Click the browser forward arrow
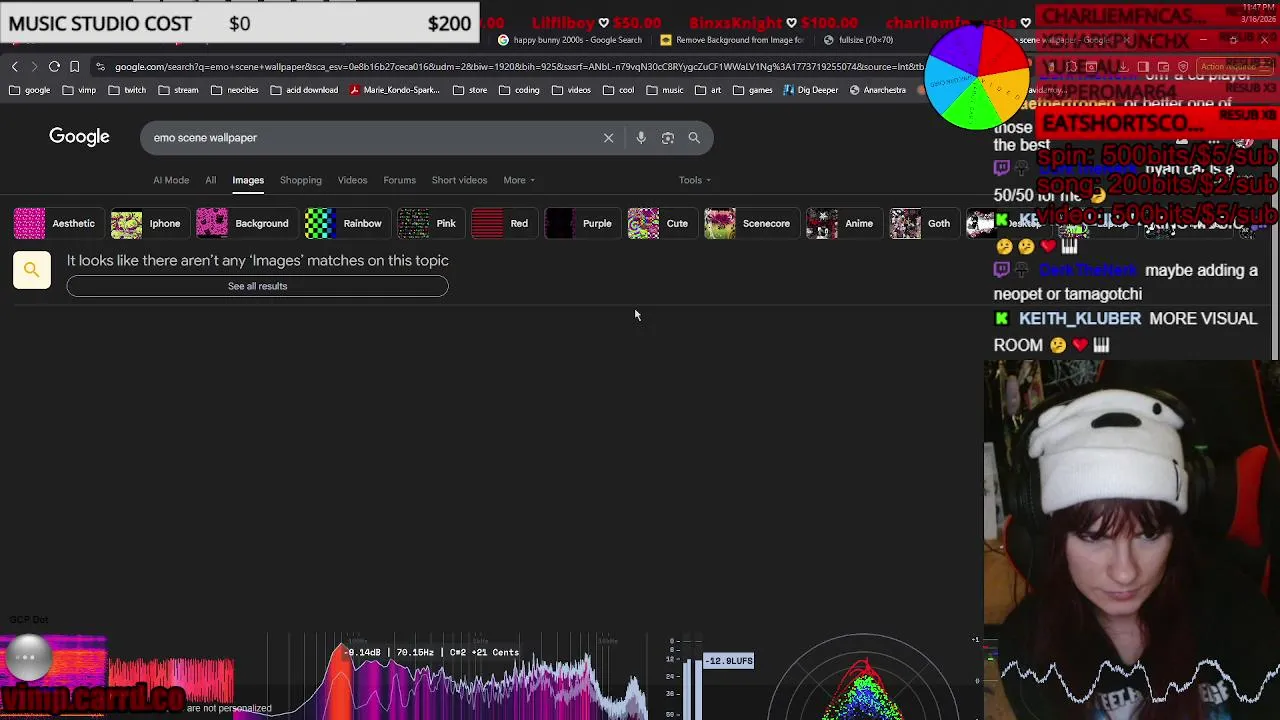The image size is (1280, 720). pyautogui.click(x=34, y=67)
